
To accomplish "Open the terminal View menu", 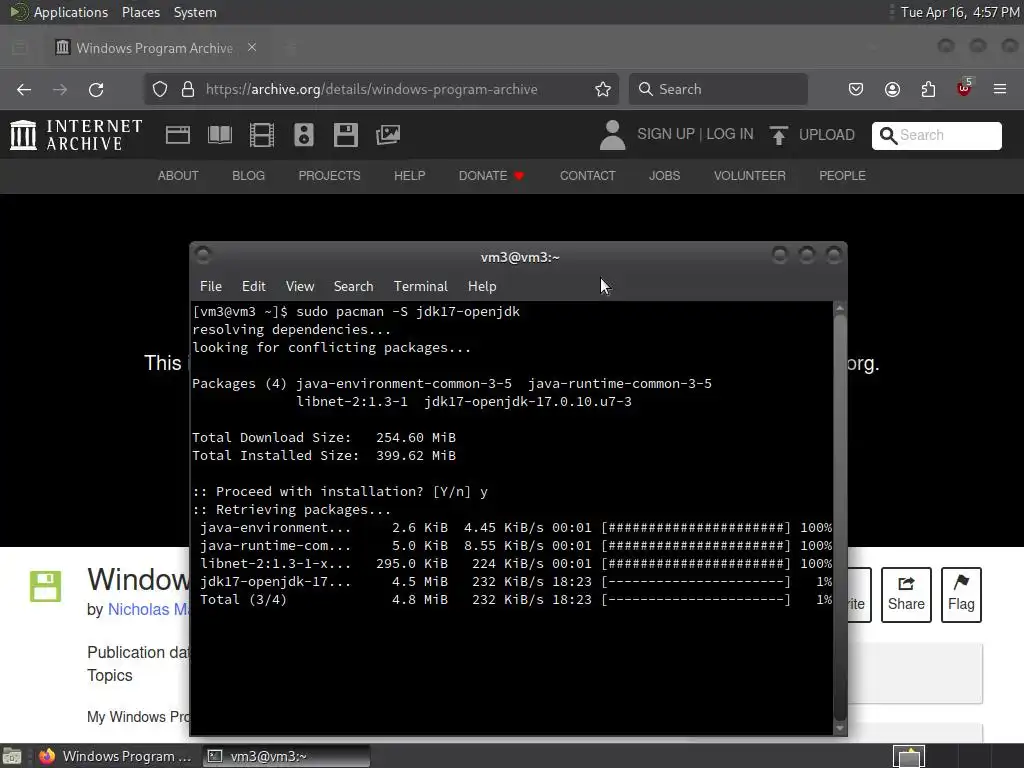I will click(300, 286).
